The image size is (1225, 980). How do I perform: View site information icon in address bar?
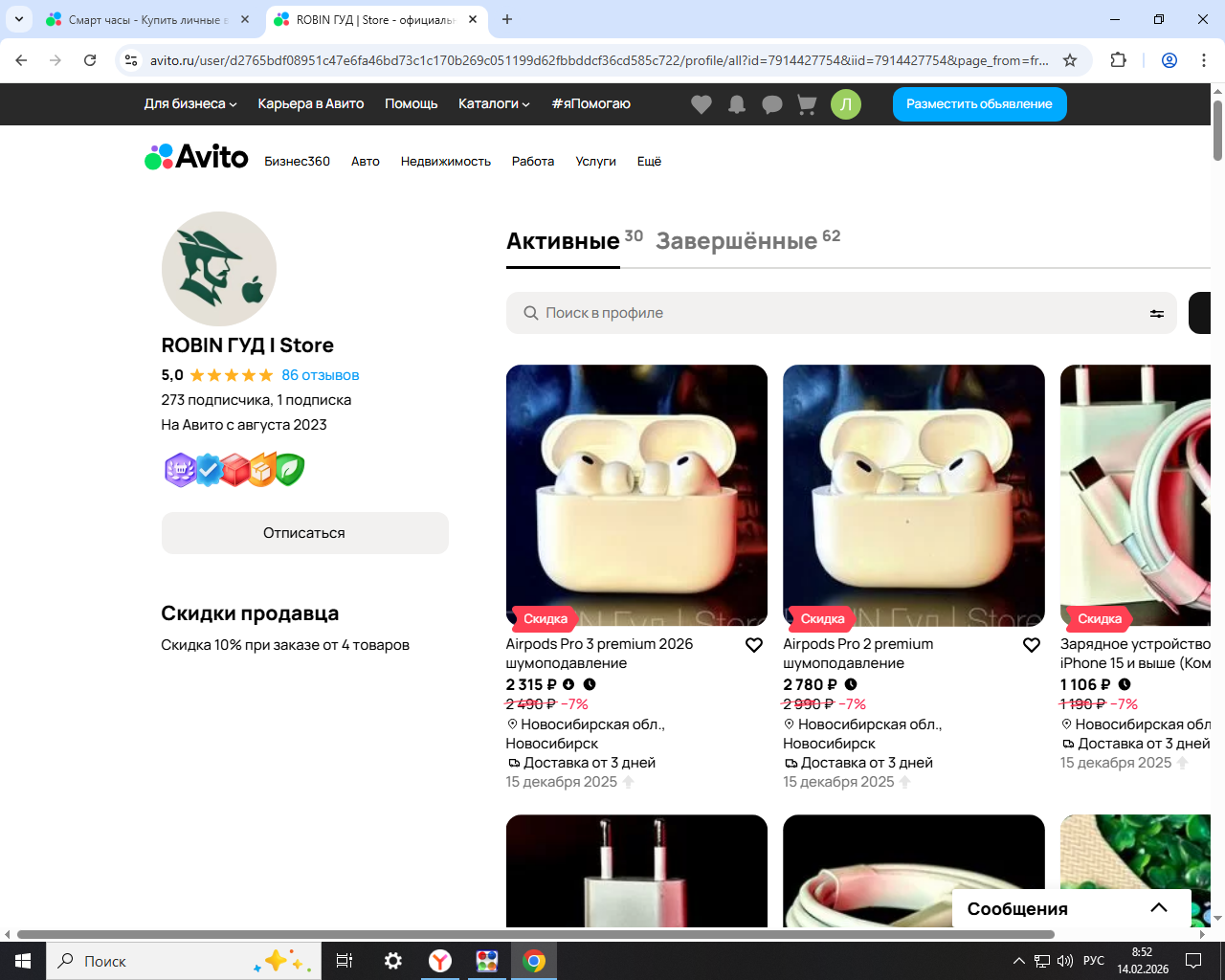[x=132, y=60]
